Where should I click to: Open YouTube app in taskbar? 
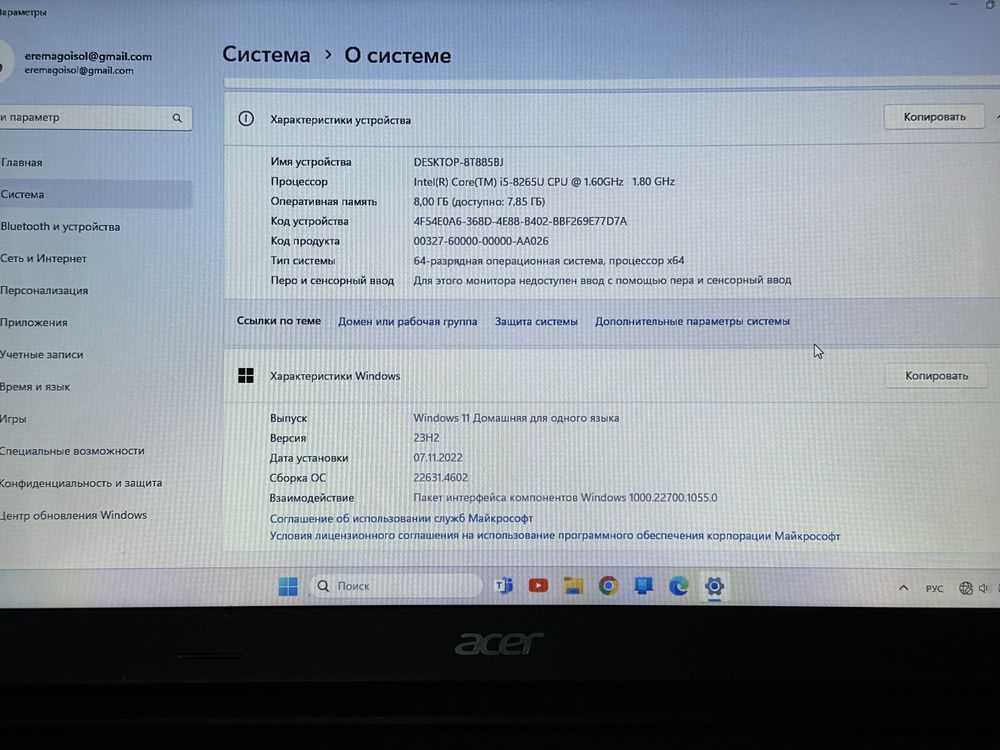tap(538, 585)
